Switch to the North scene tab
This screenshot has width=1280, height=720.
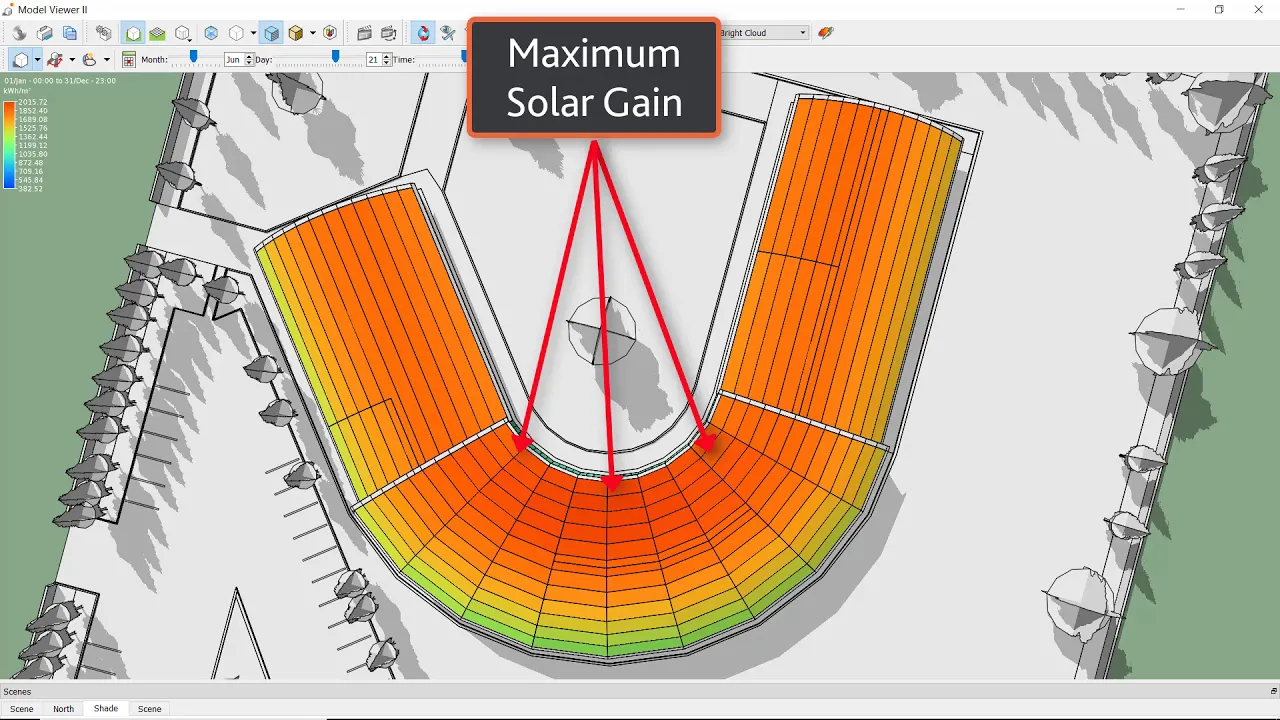pos(63,709)
